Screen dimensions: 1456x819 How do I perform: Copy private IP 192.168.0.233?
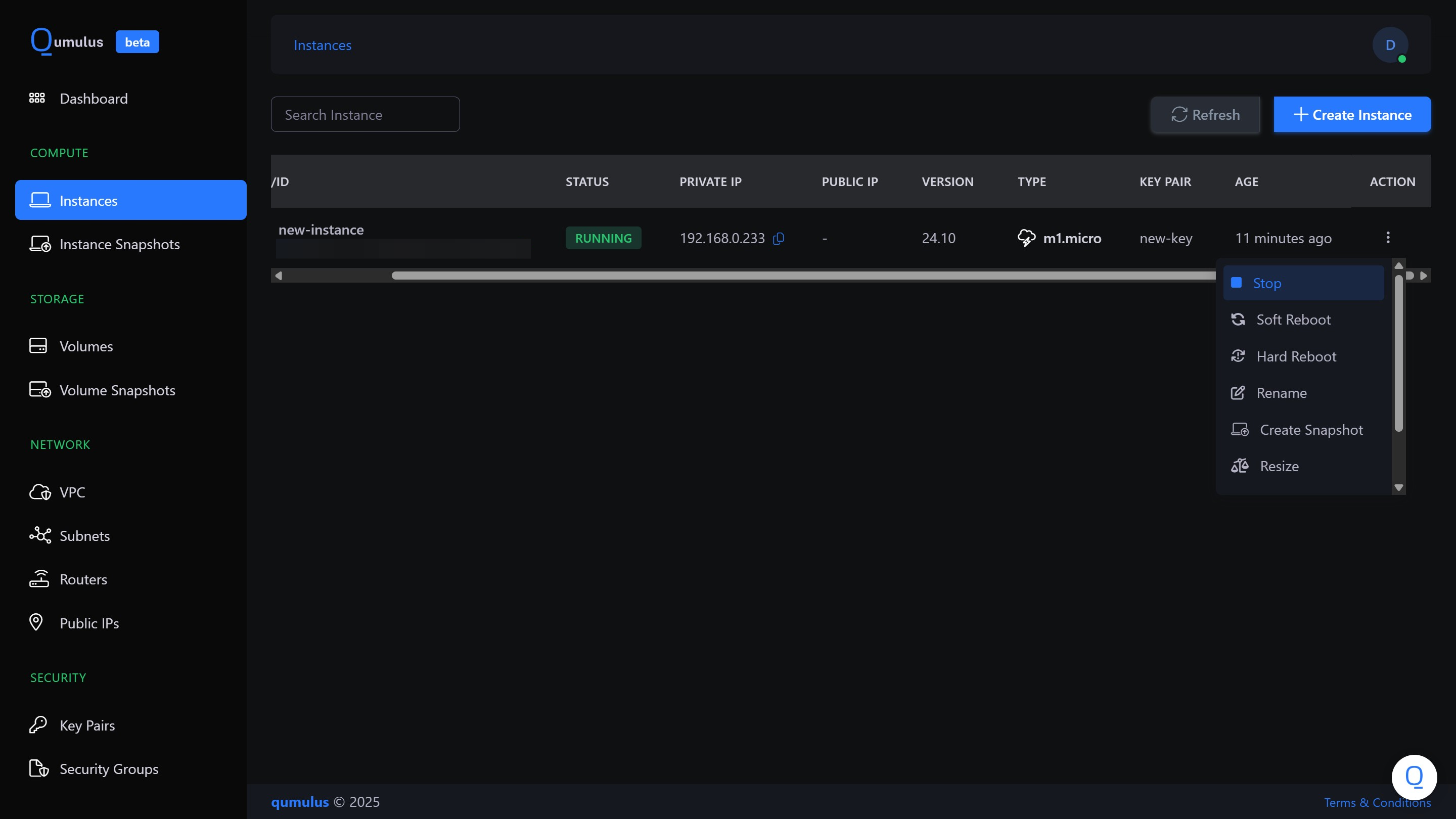(x=779, y=238)
